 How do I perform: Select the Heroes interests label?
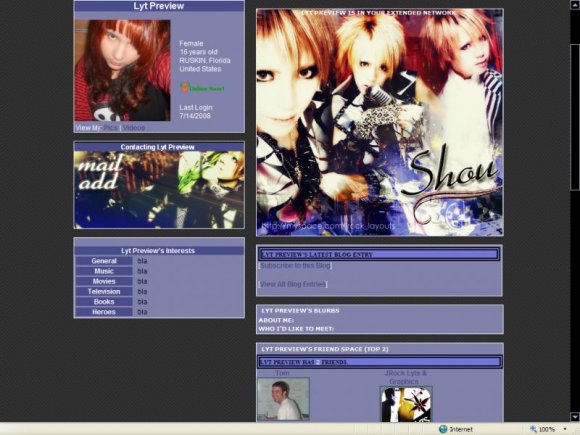click(x=104, y=312)
